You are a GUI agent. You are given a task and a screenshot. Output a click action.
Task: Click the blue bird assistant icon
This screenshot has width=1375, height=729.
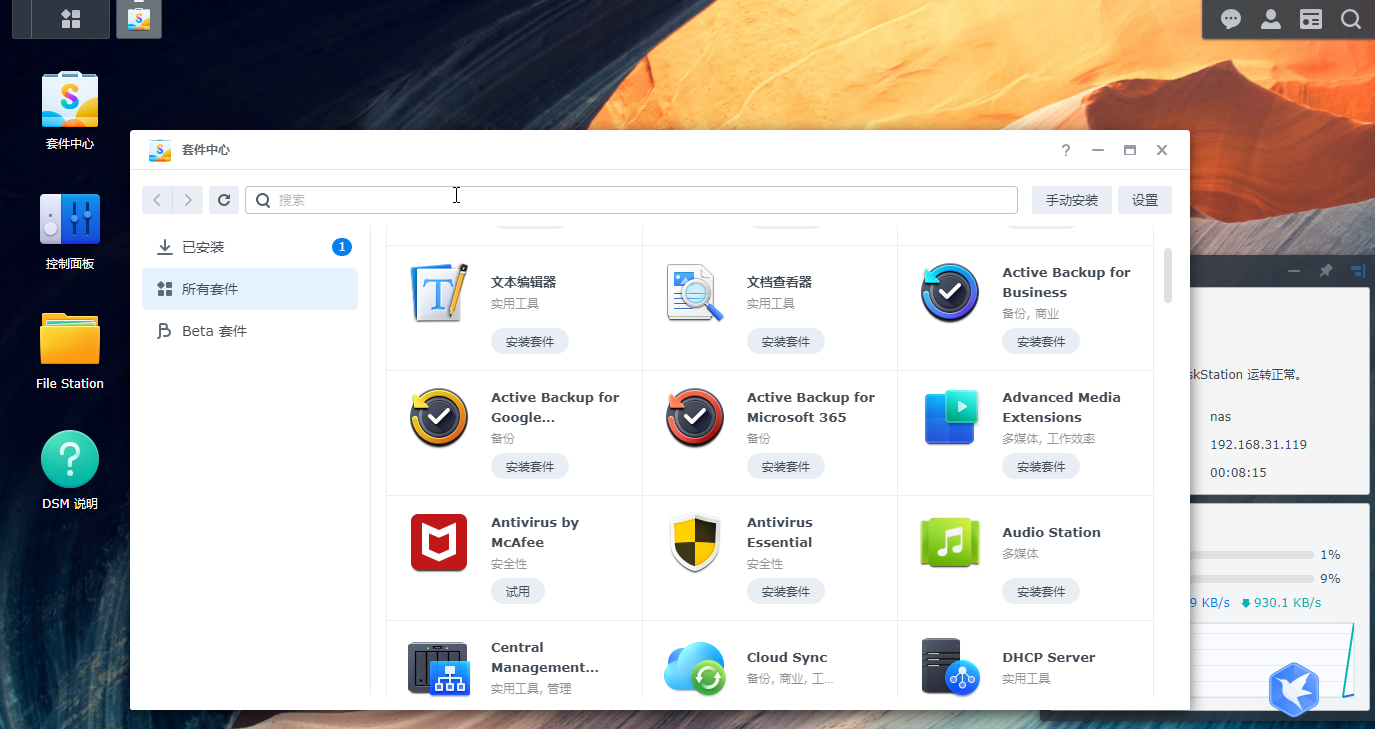coord(1294,690)
